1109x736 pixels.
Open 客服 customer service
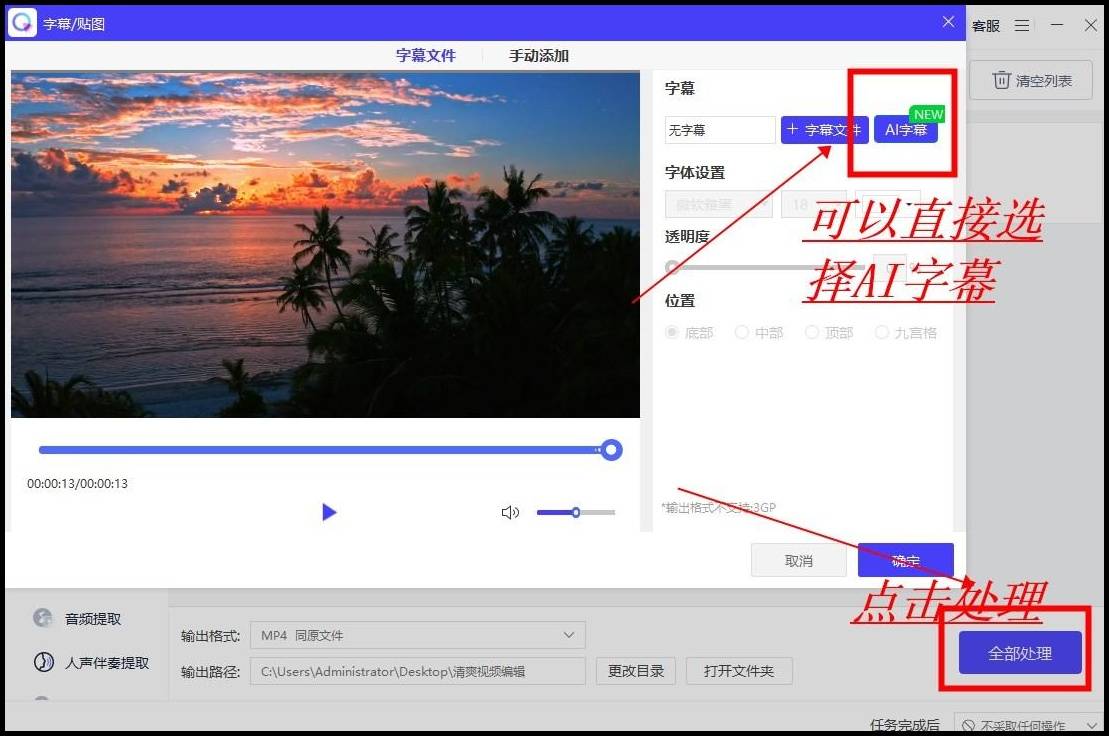click(986, 26)
